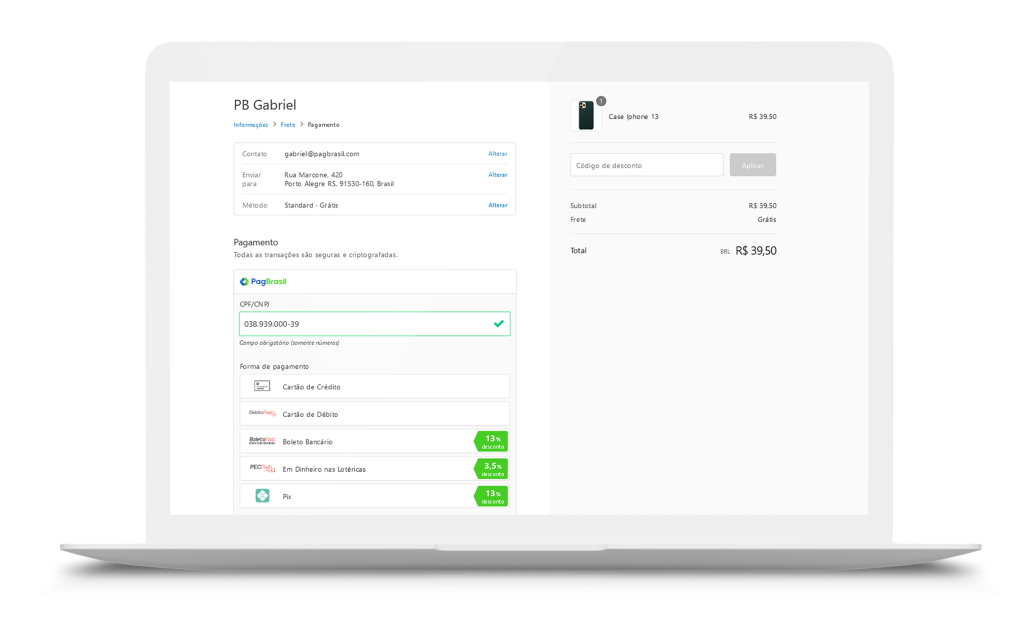Click the green Pix icon

click(262, 496)
